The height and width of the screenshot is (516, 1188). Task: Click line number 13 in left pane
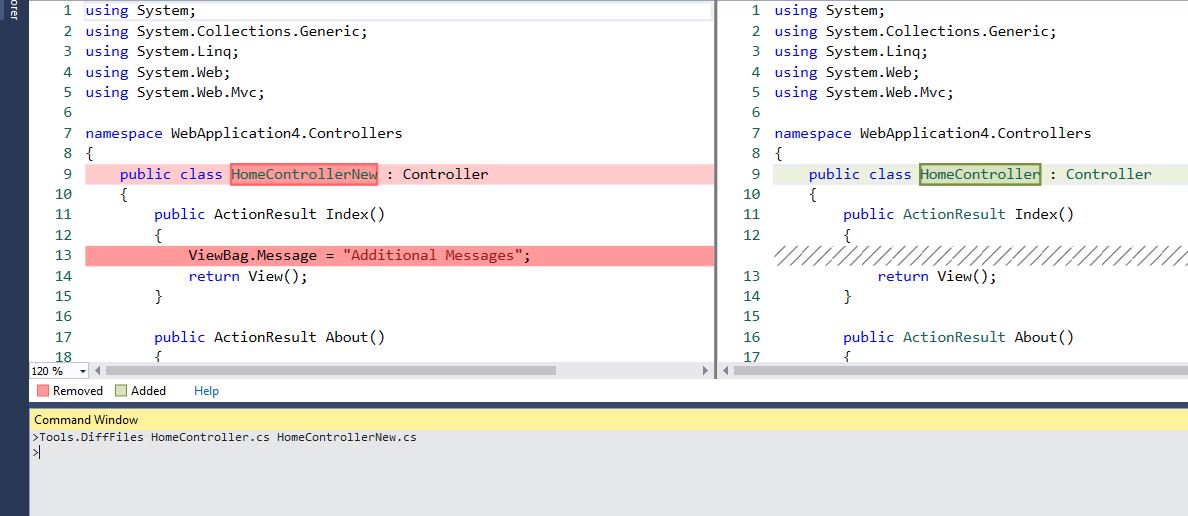click(63, 255)
